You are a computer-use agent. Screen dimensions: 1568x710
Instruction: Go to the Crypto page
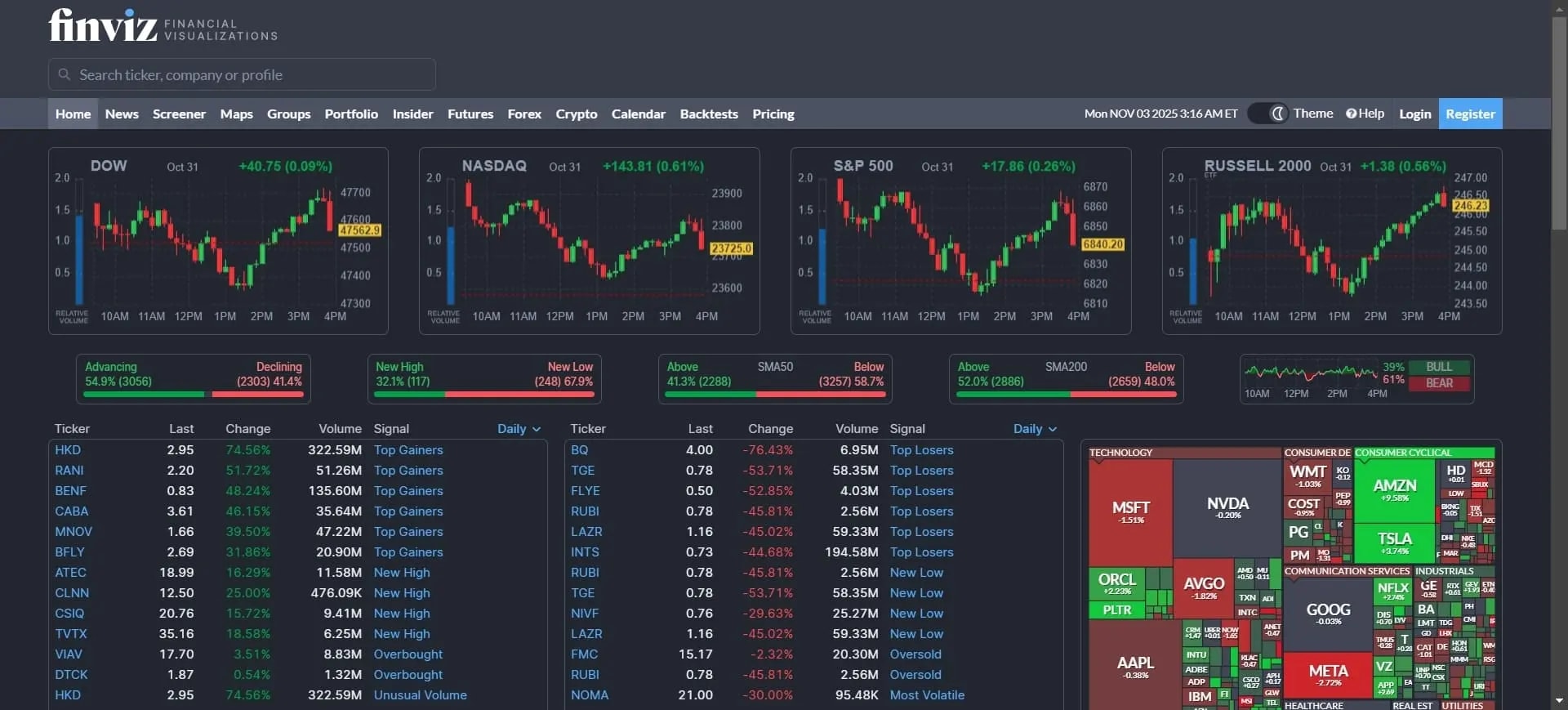click(577, 114)
